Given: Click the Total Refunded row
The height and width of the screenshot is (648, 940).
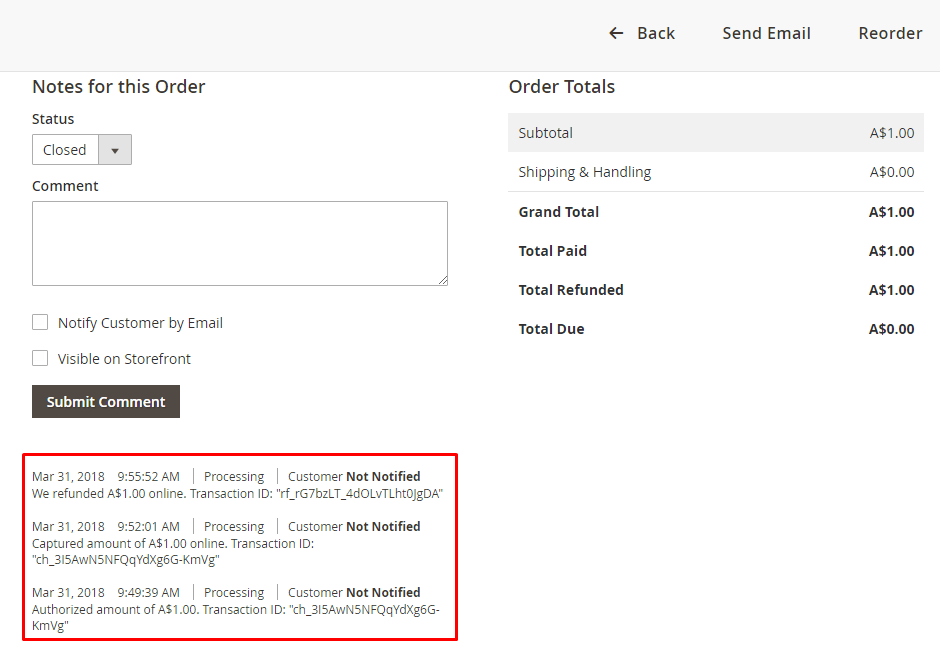Looking at the screenshot, I should pos(715,290).
